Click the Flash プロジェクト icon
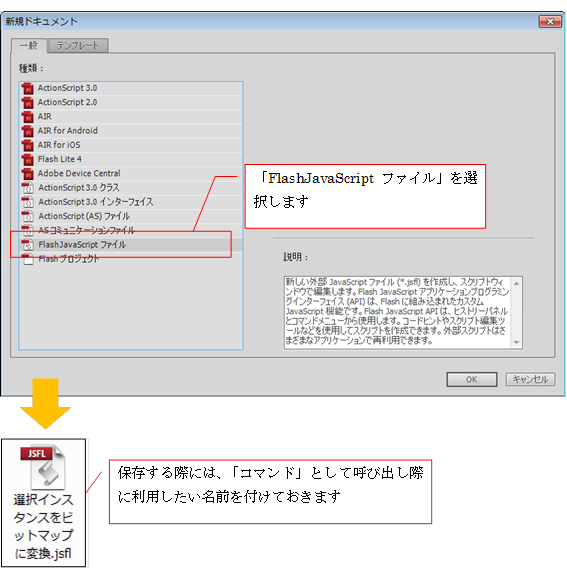This screenshot has height=576, width=567. pos(28,259)
